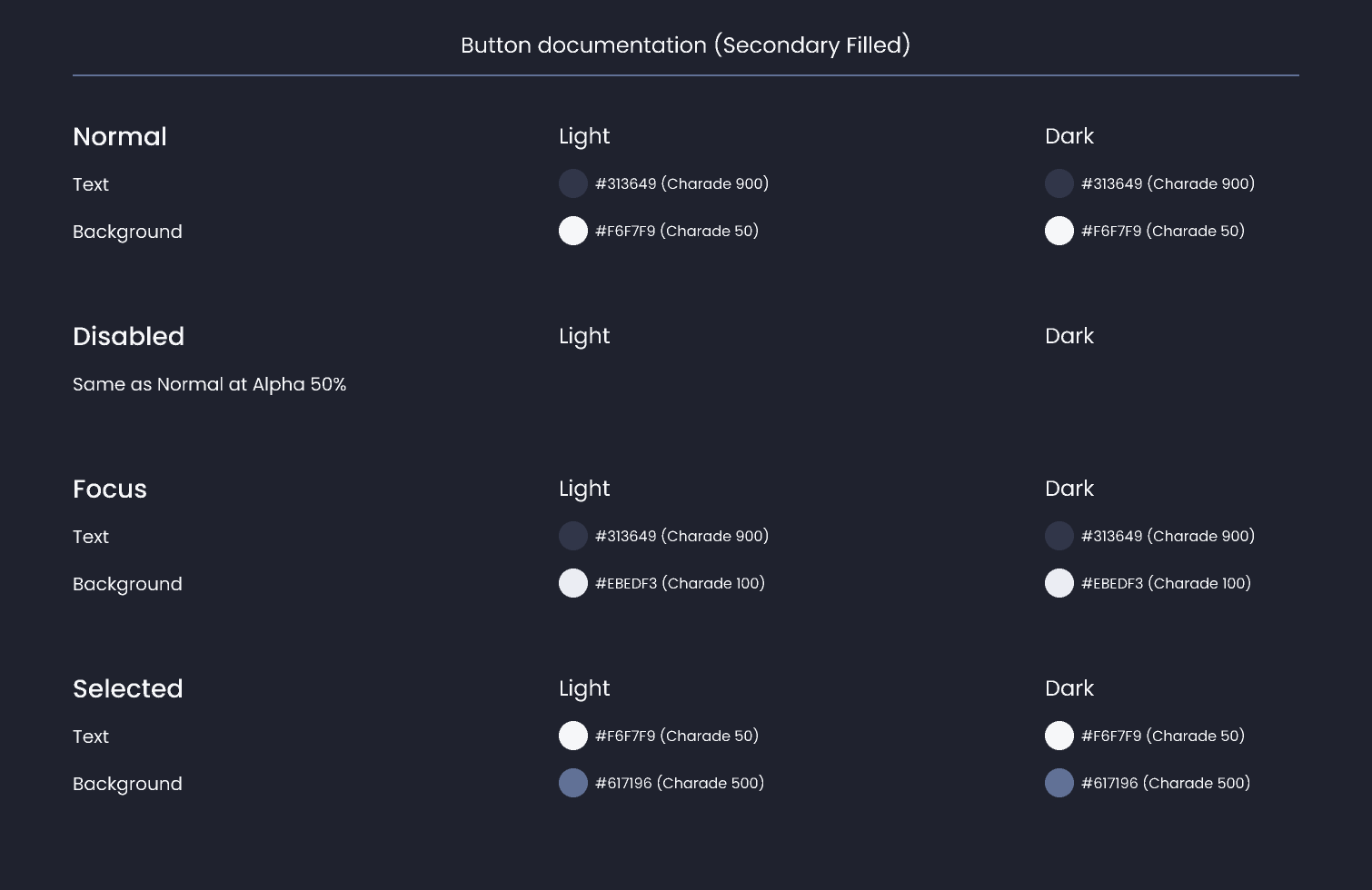Viewport: 1372px width, 890px height.
Task: Click the Normal Light text color swatch
Action: [573, 183]
